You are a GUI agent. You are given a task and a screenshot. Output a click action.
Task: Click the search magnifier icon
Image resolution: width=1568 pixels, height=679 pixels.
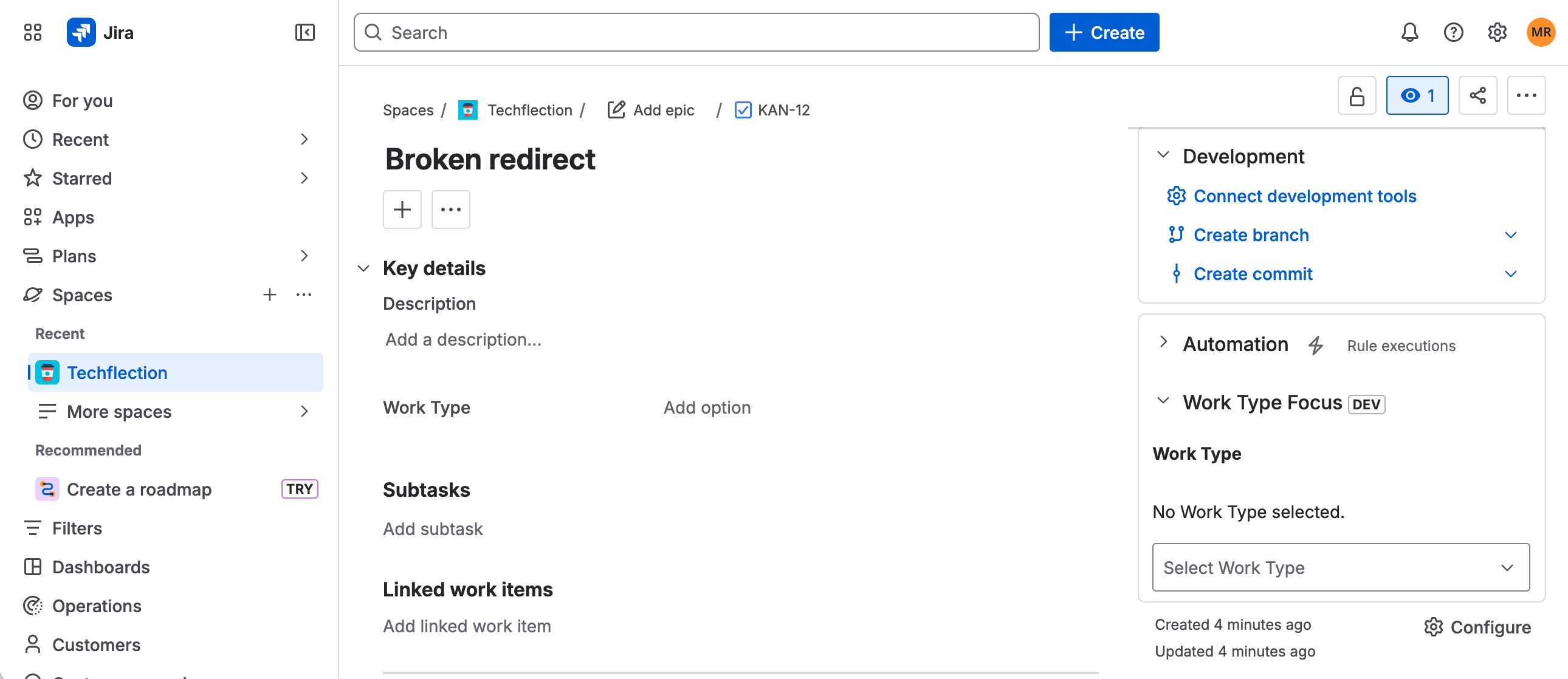pyautogui.click(x=373, y=32)
